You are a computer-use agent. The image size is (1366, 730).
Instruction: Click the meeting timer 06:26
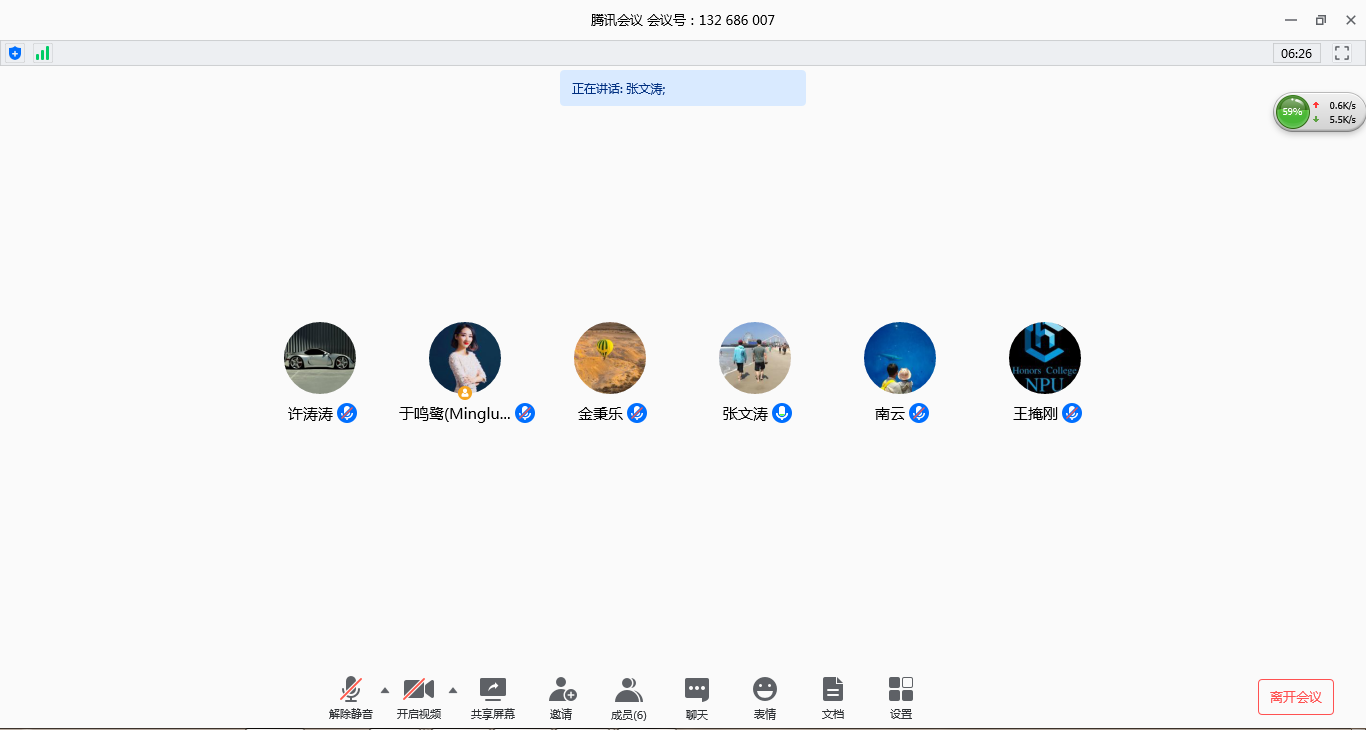click(x=1296, y=53)
